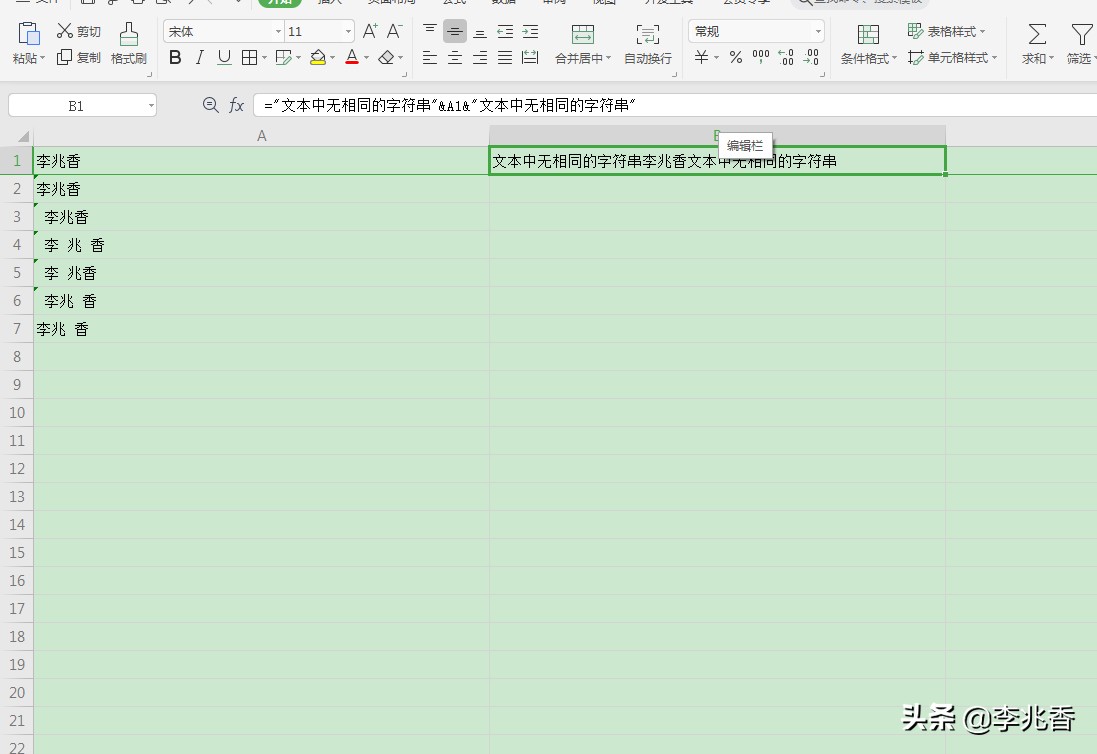Align cell text left
The width and height of the screenshot is (1097, 754).
430,57
